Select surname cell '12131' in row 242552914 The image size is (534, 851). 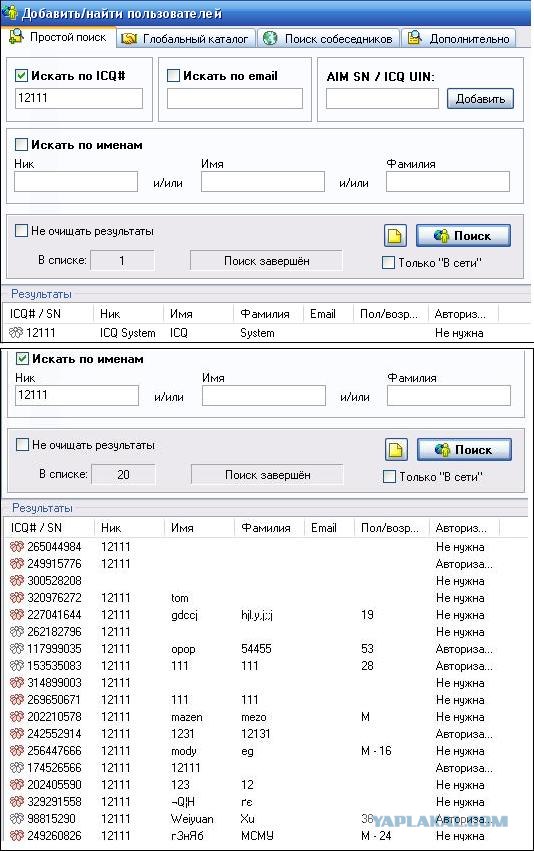(255, 734)
